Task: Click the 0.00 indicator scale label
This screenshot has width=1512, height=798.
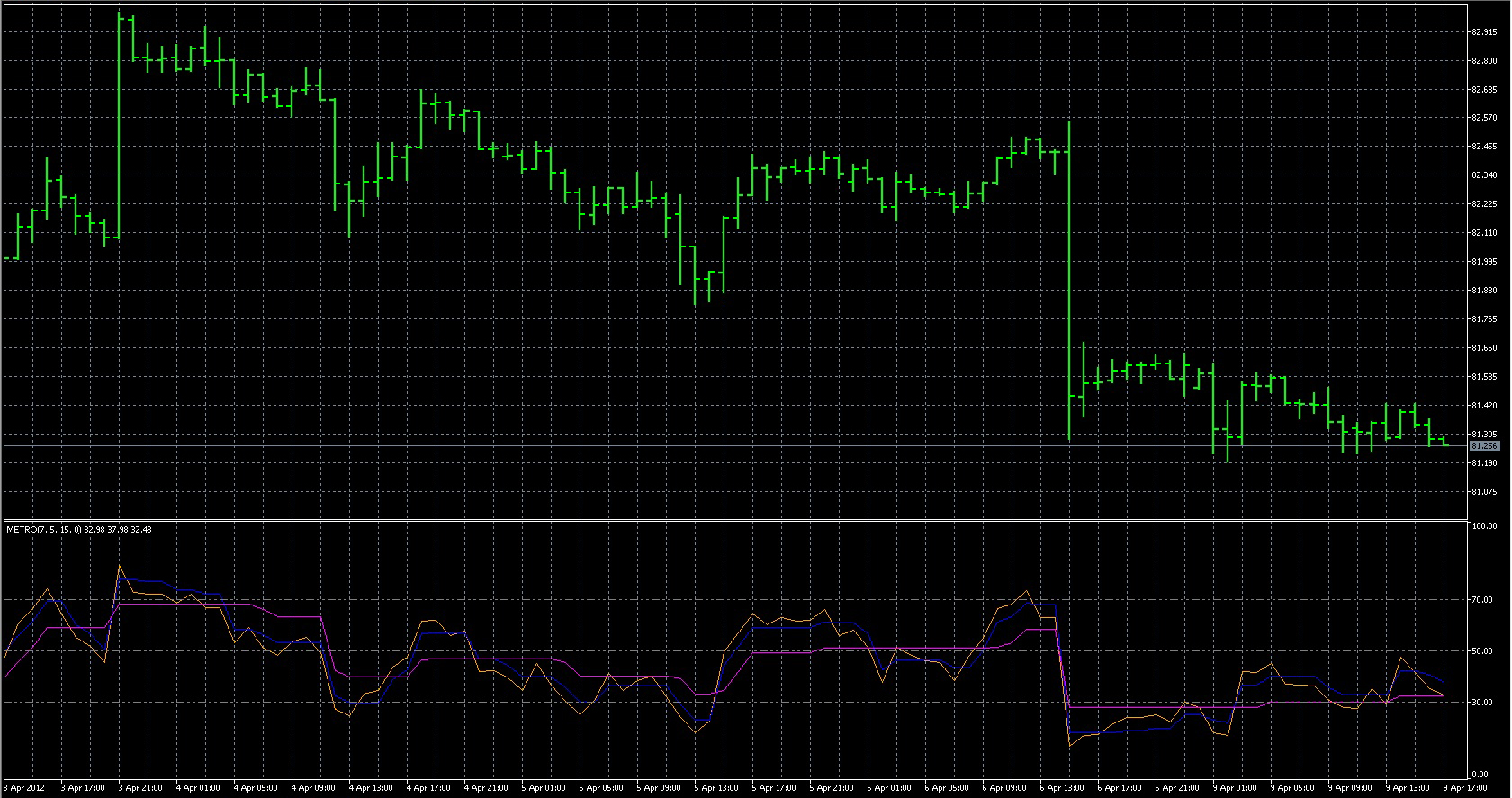Action: (1480, 774)
